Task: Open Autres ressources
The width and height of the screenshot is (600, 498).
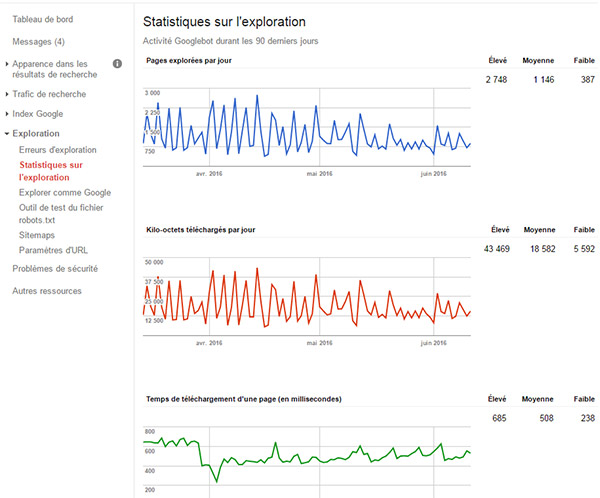Action: pos(47,291)
